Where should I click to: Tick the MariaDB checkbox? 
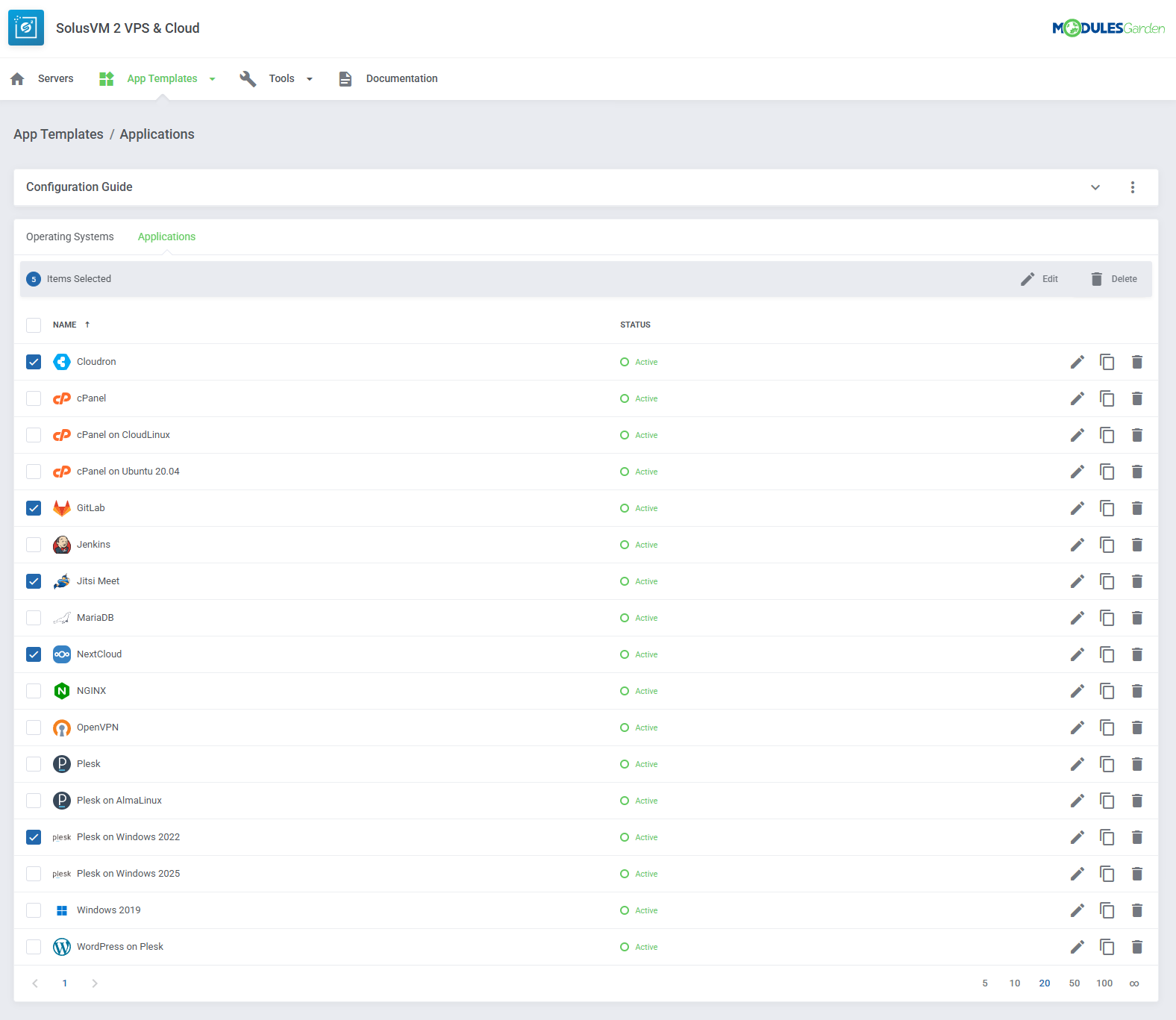coord(34,618)
